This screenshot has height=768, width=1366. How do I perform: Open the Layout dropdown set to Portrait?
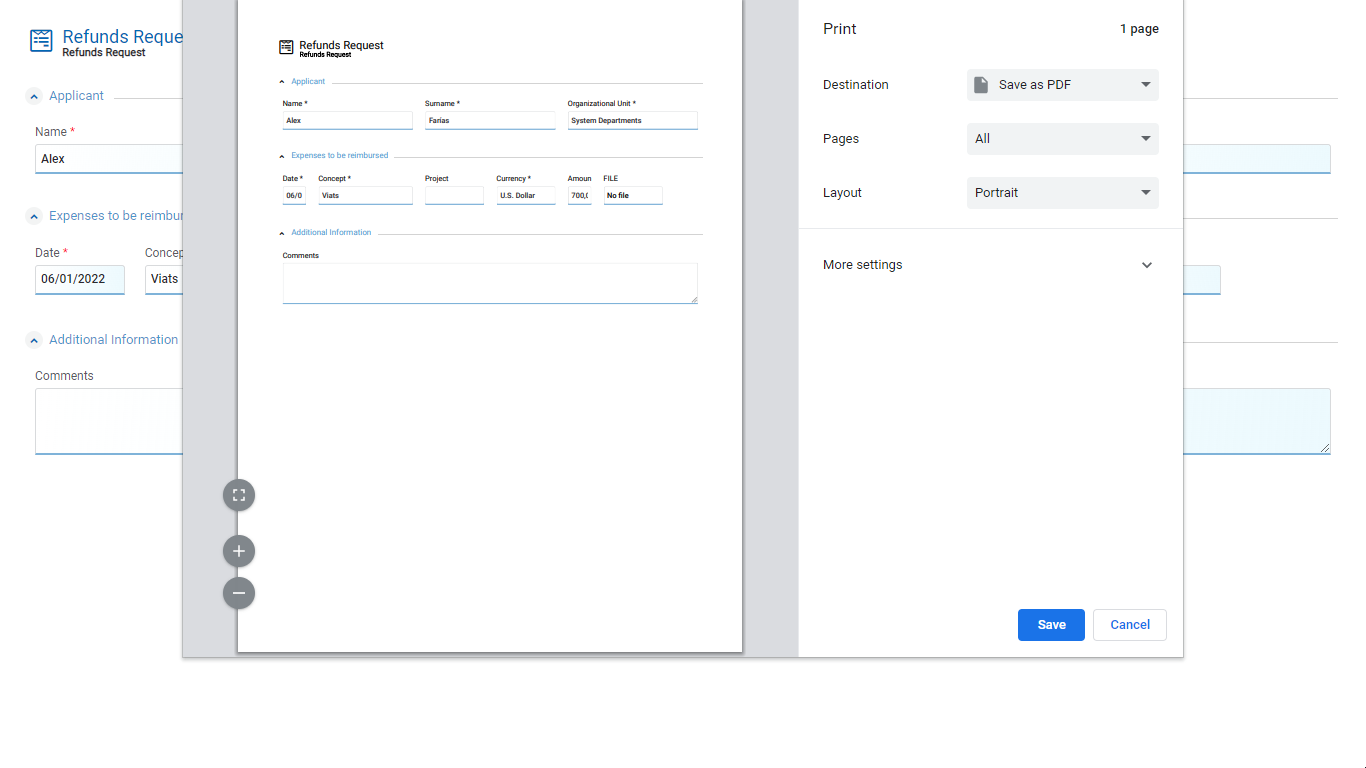(x=1062, y=193)
